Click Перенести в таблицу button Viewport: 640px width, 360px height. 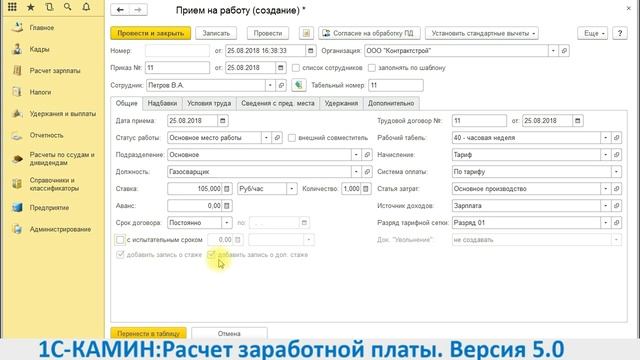(149, 333)
